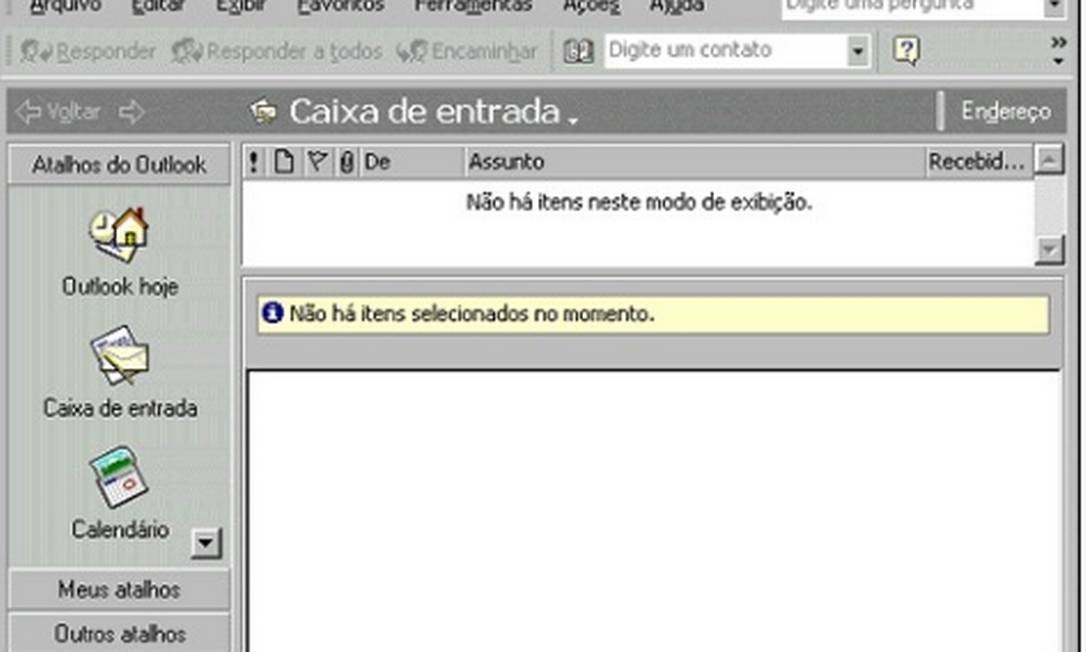Expand the Digite um contato combo box
This screenshot has height=652, width=1086.
point(858,49)
